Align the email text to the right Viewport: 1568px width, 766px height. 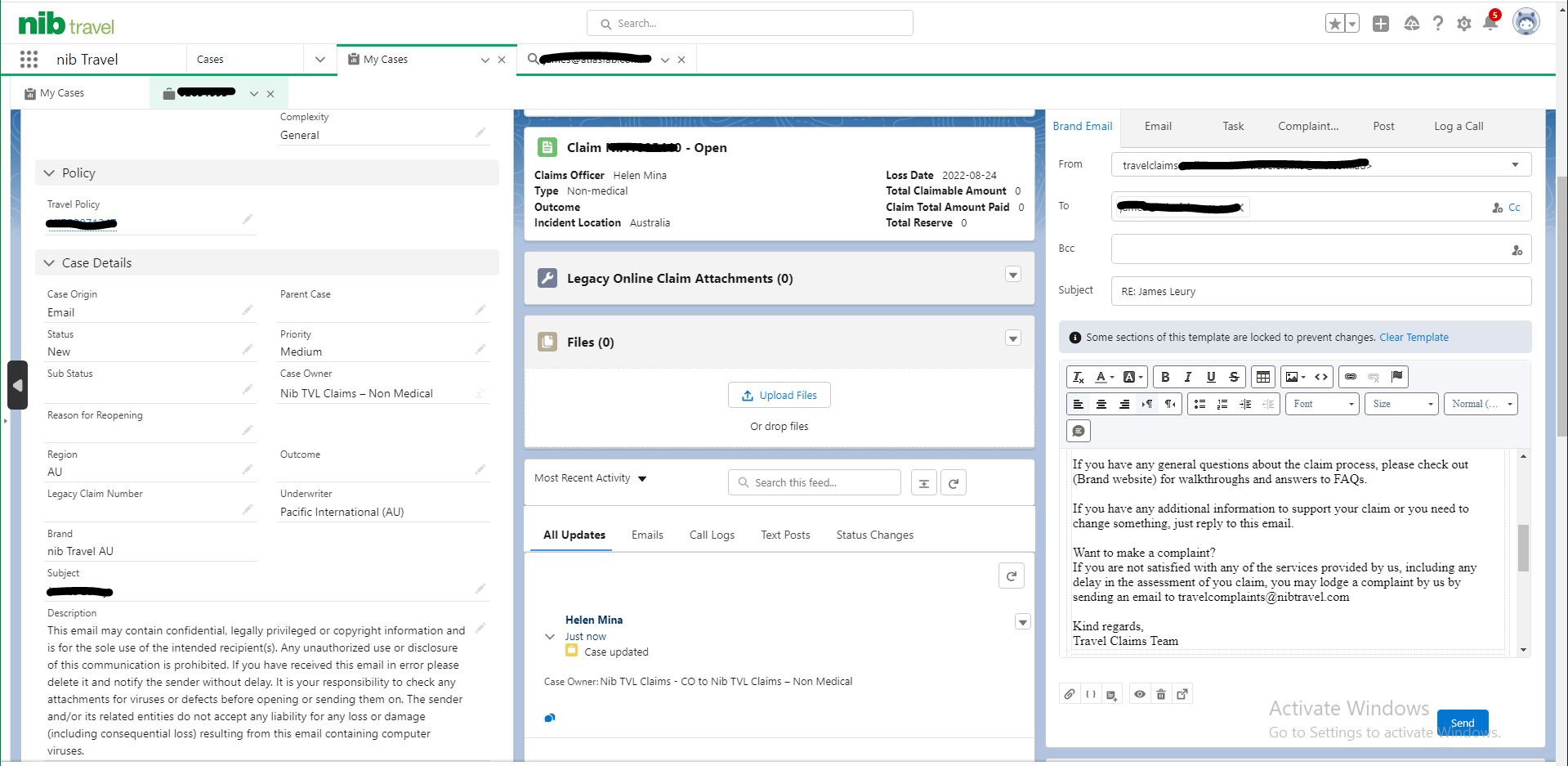(x=1124, y=404)
